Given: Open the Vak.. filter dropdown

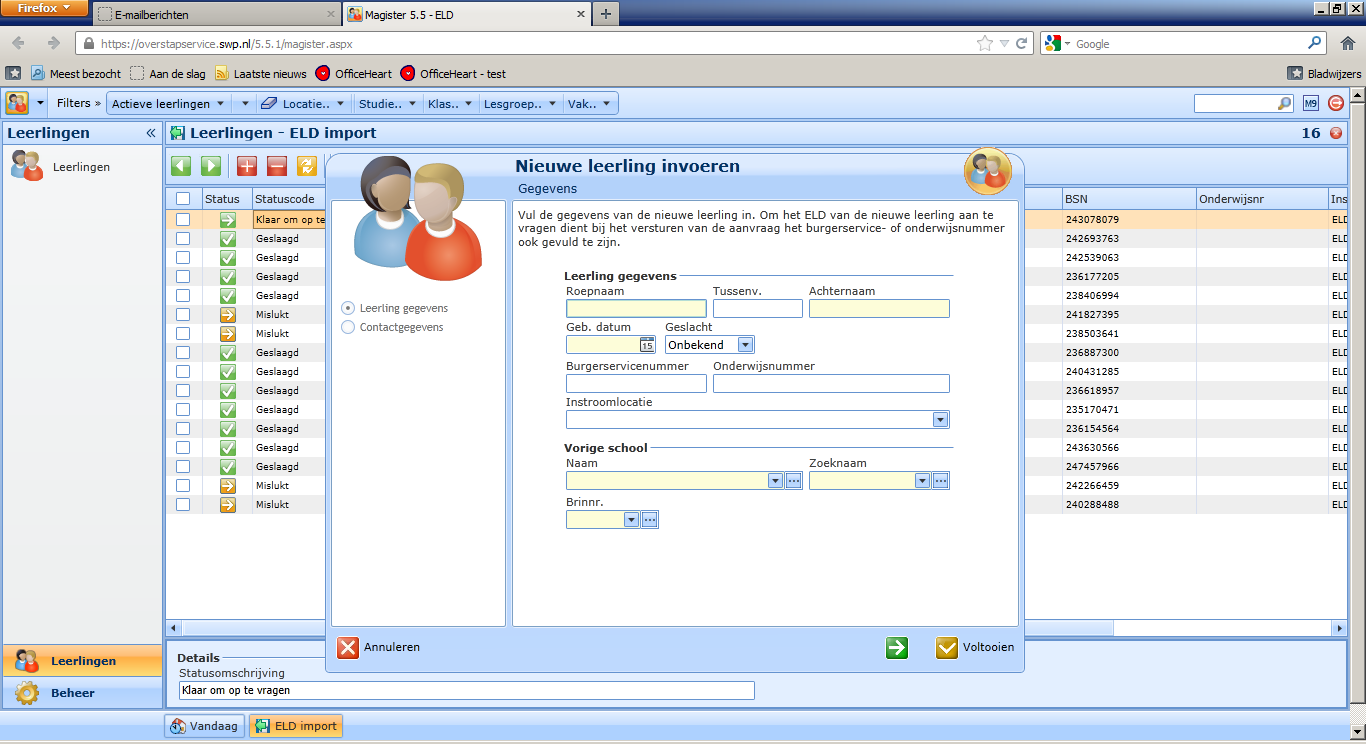Looking at the screenshot, I should coord(590,103).
